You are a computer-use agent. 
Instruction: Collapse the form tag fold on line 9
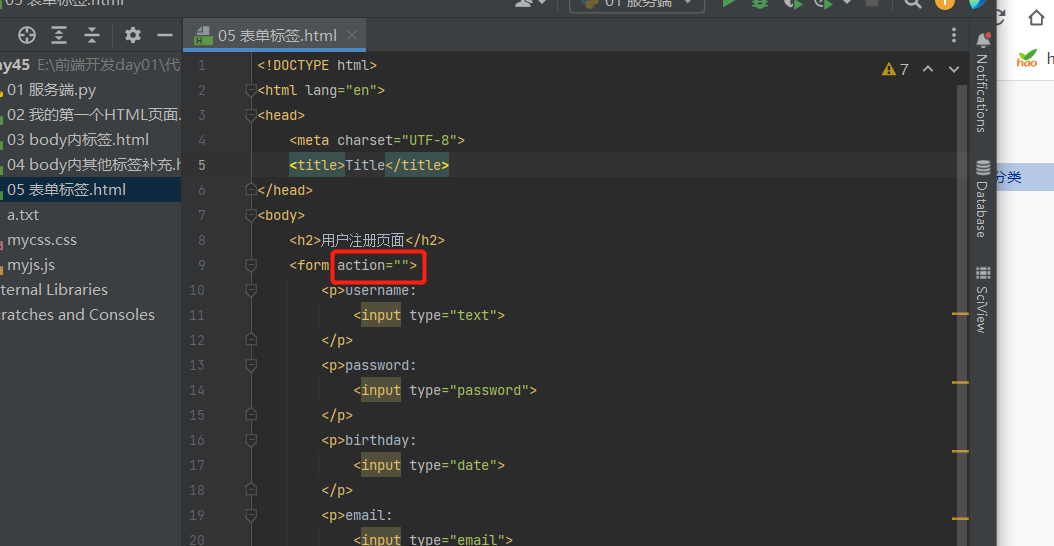251,265
